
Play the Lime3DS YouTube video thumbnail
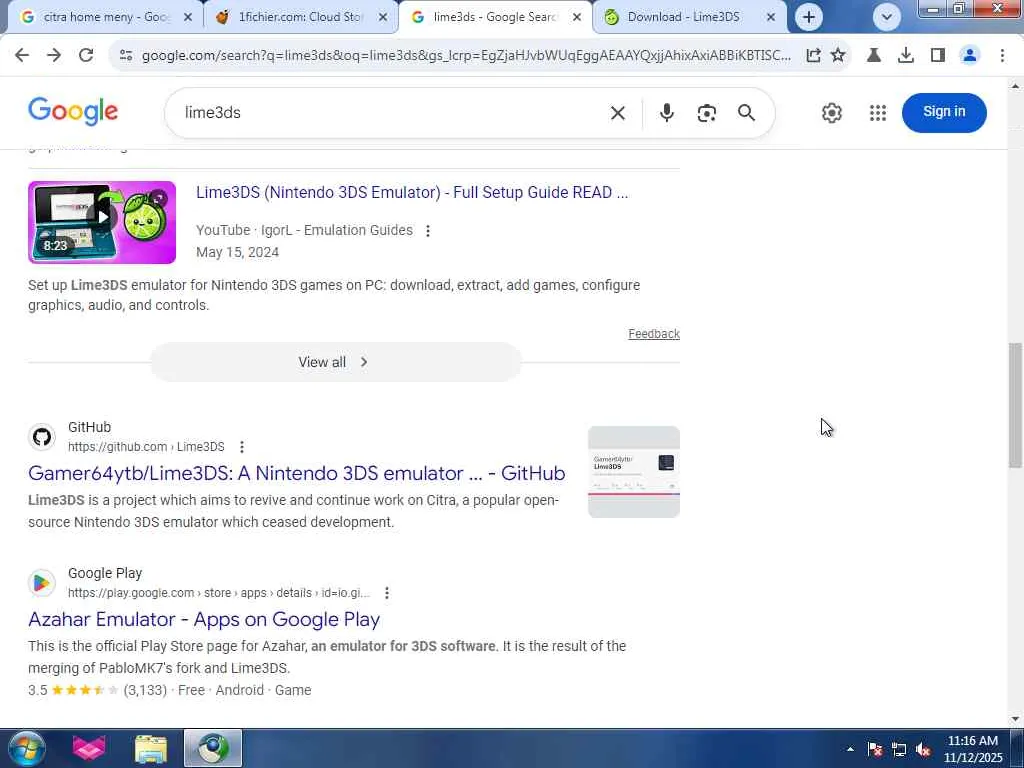click(102, 223)
